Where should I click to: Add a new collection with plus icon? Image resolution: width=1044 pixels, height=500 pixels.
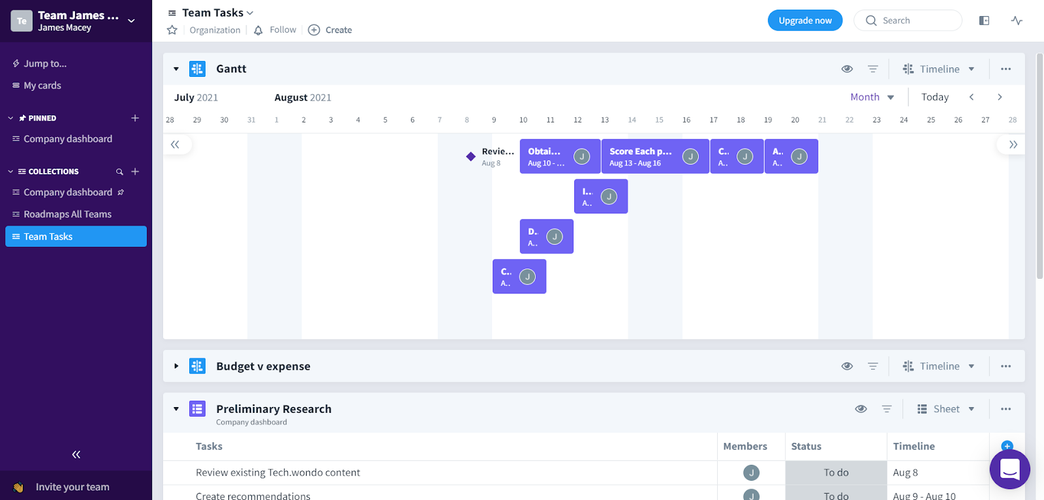coord(135,172)
